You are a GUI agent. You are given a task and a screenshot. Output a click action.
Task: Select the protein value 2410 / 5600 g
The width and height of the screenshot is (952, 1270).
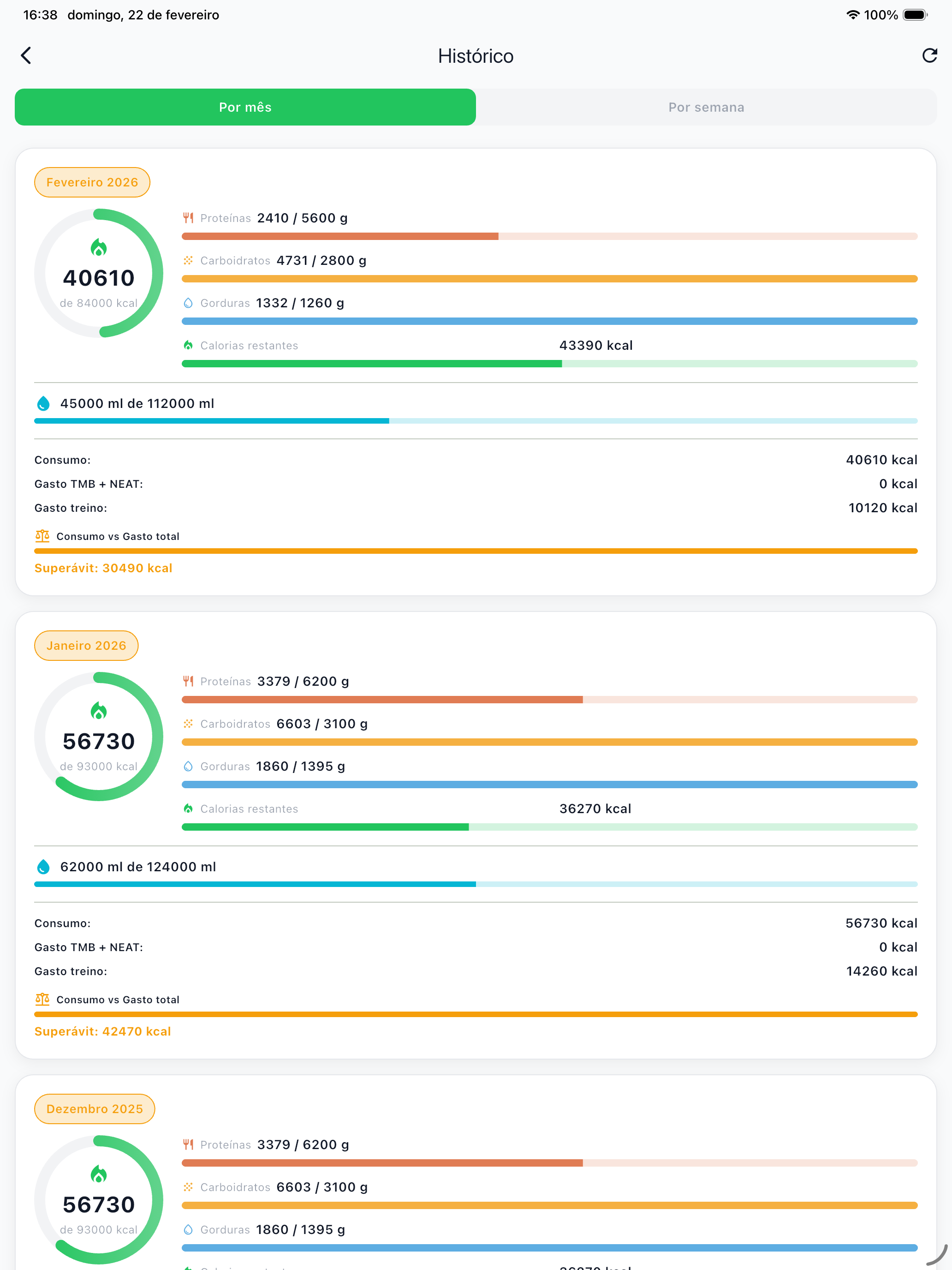(303, 218)
